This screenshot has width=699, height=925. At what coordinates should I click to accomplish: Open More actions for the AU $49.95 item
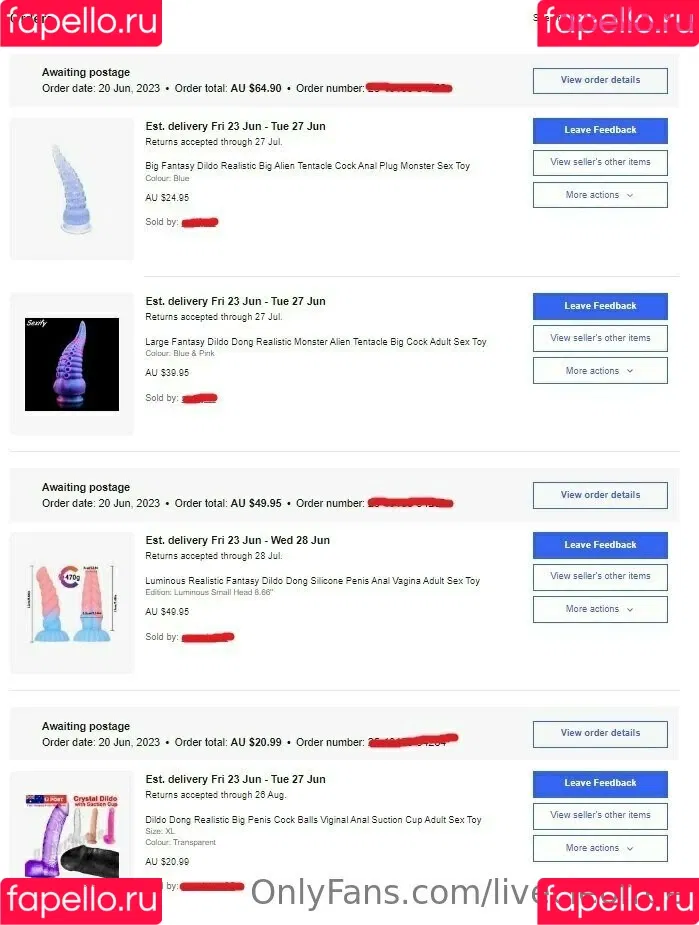[x=600, y=609]
